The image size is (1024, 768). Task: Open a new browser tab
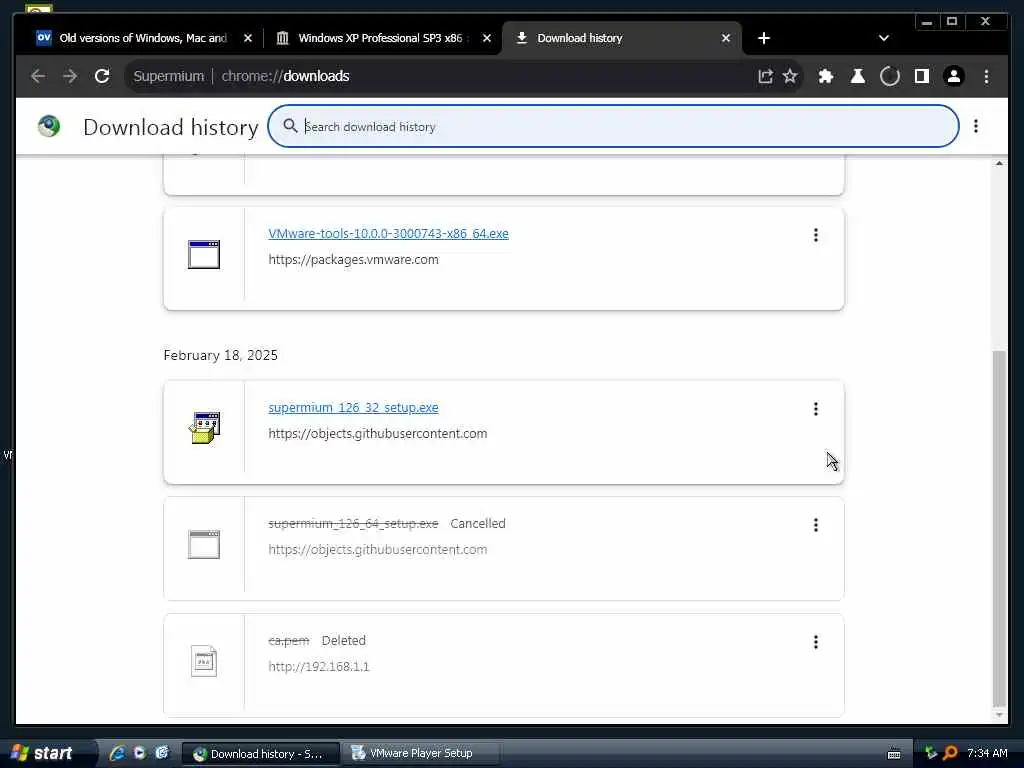(x=763, y=38)
